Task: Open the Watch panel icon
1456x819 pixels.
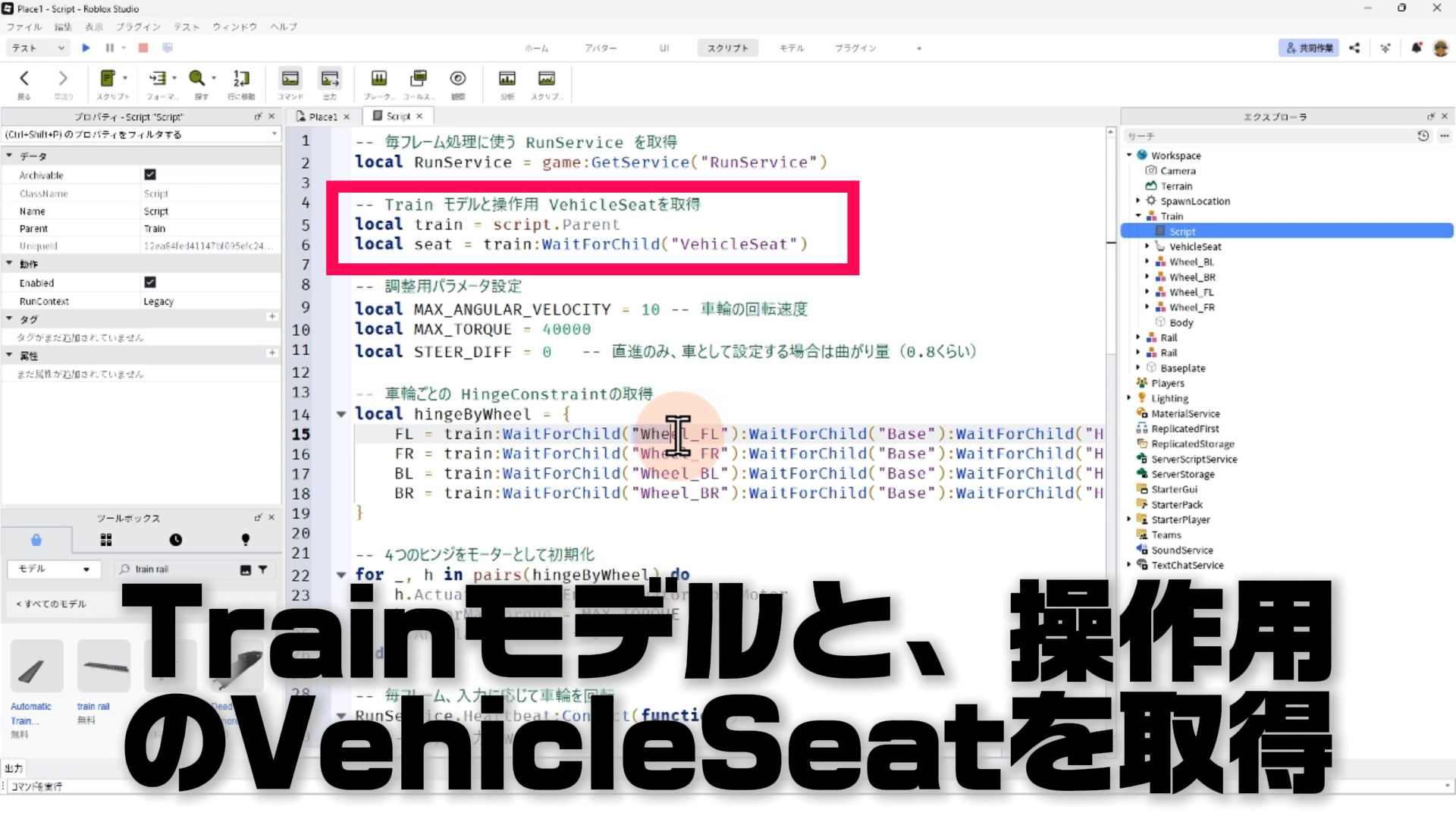Action: pos(457,79)
